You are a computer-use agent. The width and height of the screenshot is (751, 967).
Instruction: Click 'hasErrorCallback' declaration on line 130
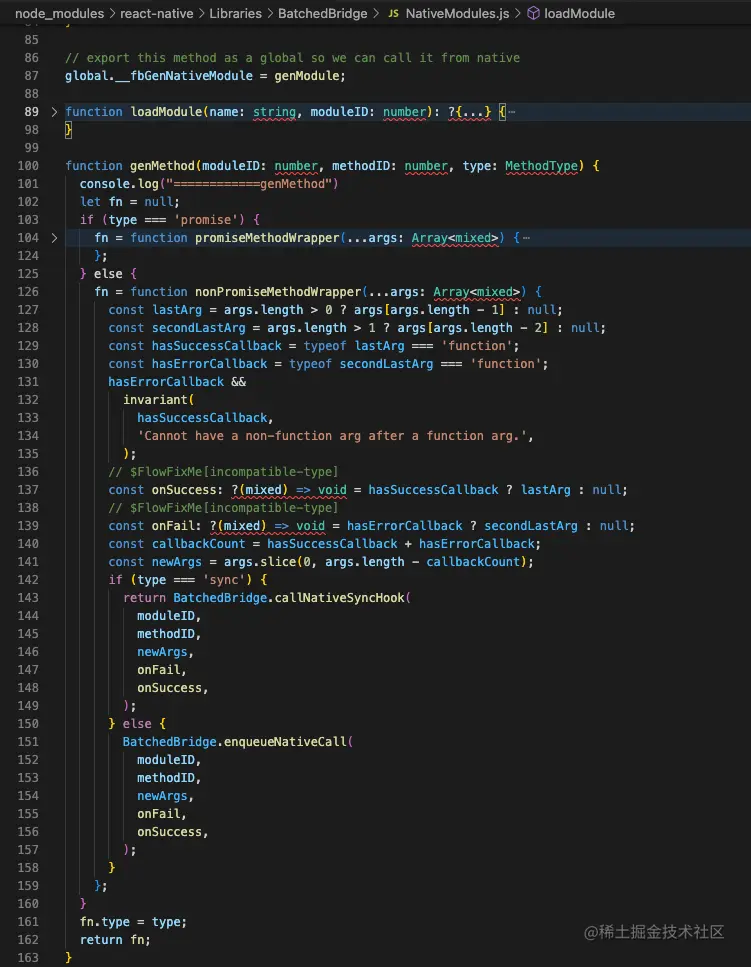pyautogui.click(x=209, y=364)
